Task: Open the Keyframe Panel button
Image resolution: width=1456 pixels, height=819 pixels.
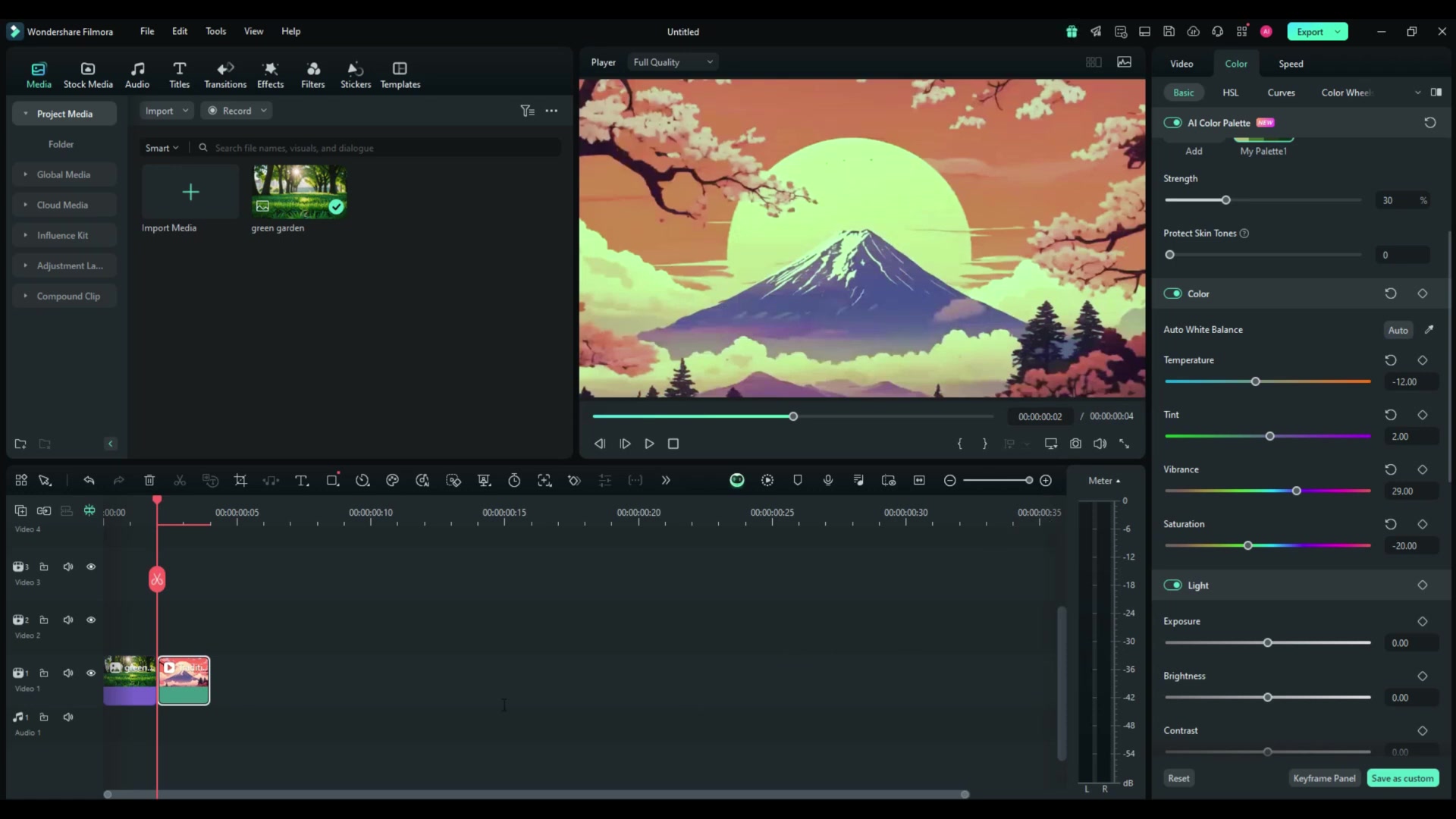Action: coord(1323,778)
